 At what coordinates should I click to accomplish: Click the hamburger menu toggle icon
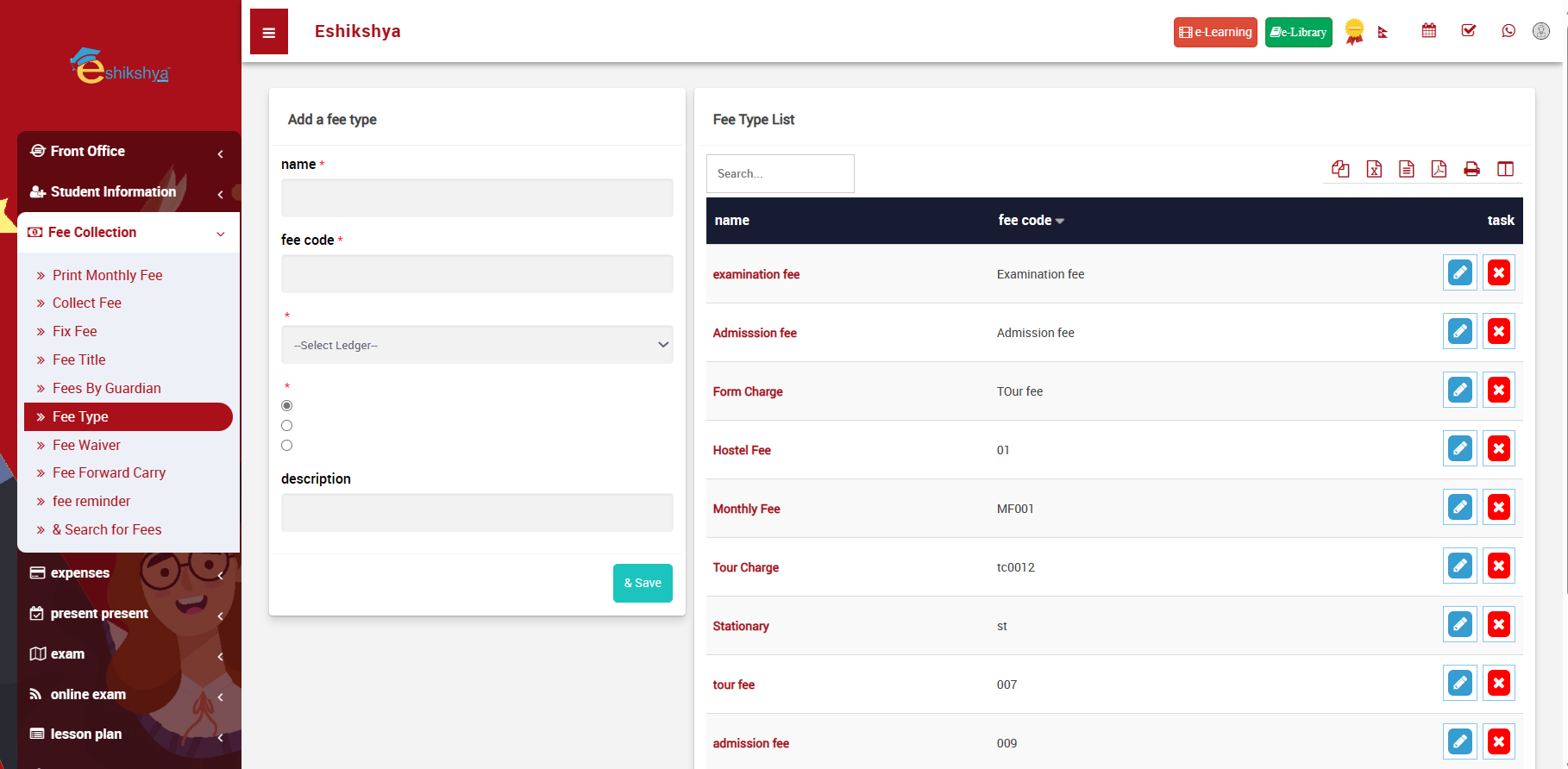coord(268,33)
